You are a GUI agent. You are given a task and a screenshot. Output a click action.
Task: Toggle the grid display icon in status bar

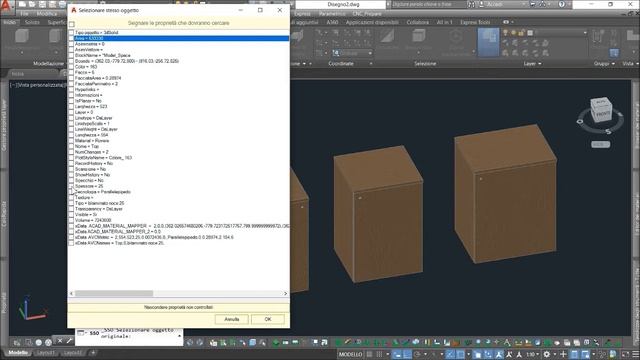coord(369,354)
